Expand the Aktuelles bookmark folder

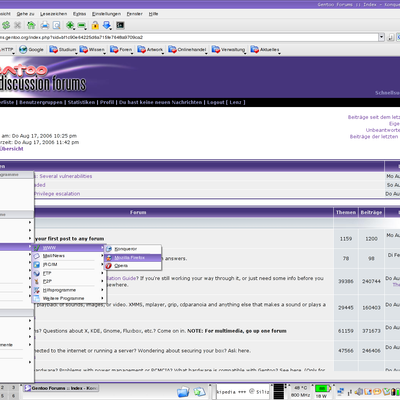coord(265,50)
